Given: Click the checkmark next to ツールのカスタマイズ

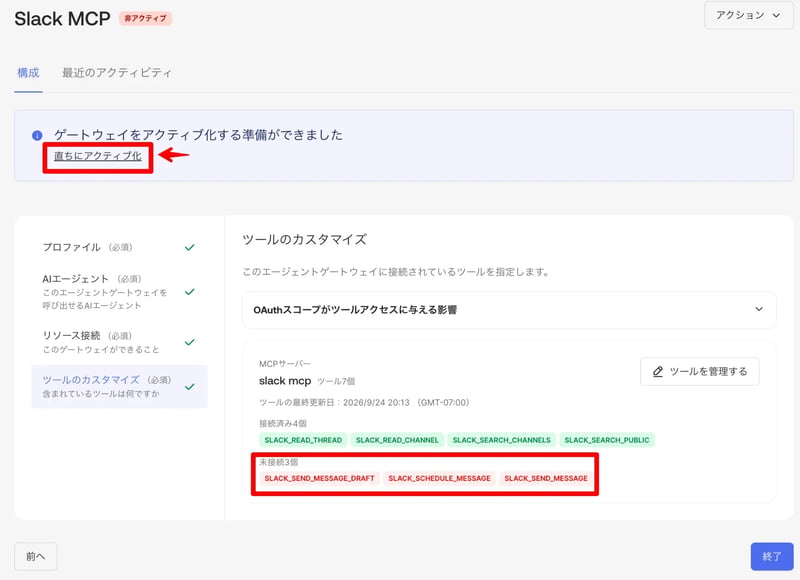Looking at the screenshot, I should (189, 387).
